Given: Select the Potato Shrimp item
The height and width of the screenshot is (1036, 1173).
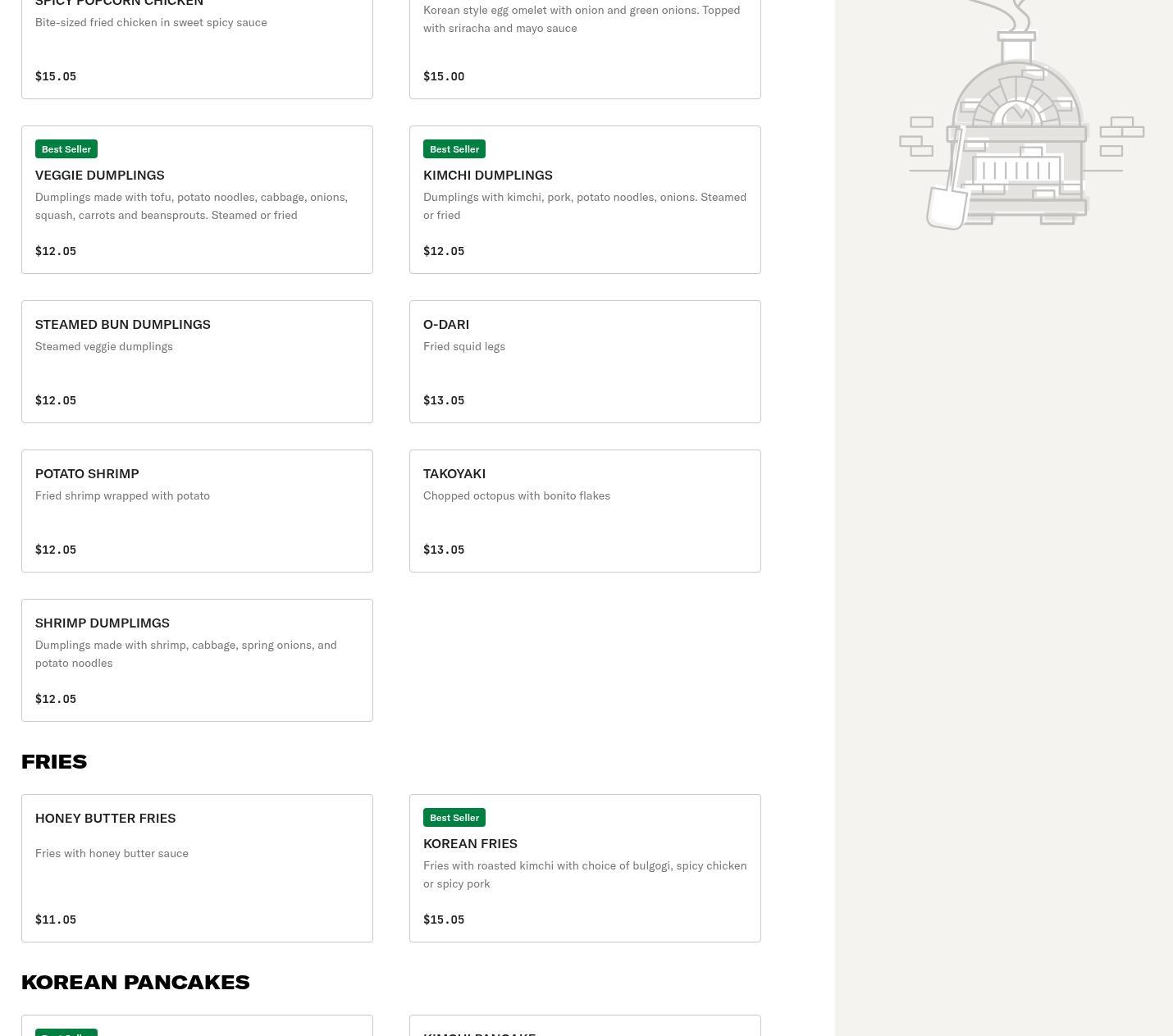Looking at the screenshot, I should point(197,510).
